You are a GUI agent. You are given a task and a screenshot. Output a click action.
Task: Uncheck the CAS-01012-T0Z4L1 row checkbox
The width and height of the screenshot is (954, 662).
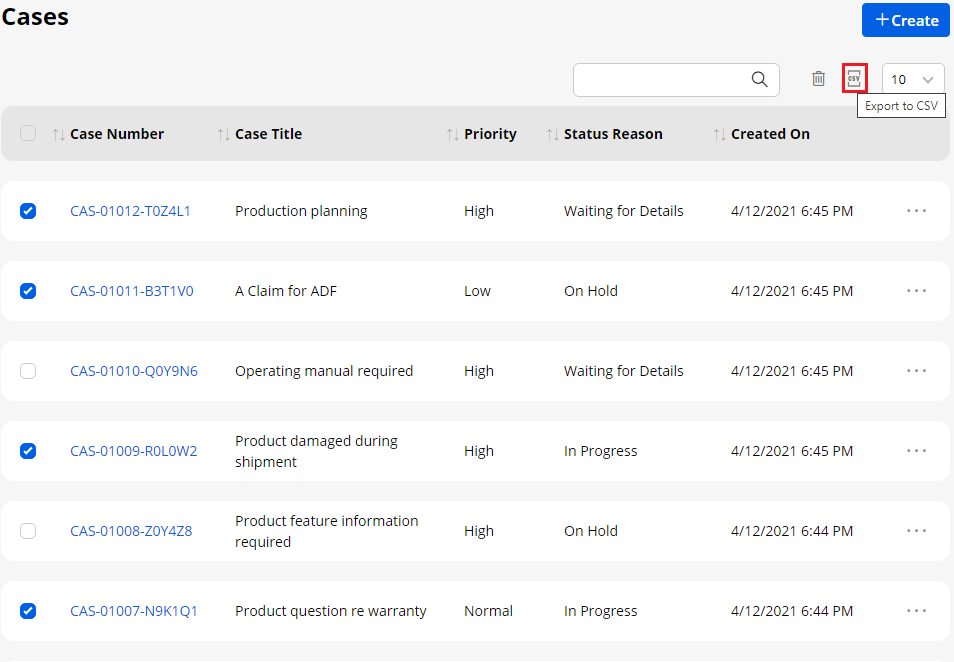[28, 211]
